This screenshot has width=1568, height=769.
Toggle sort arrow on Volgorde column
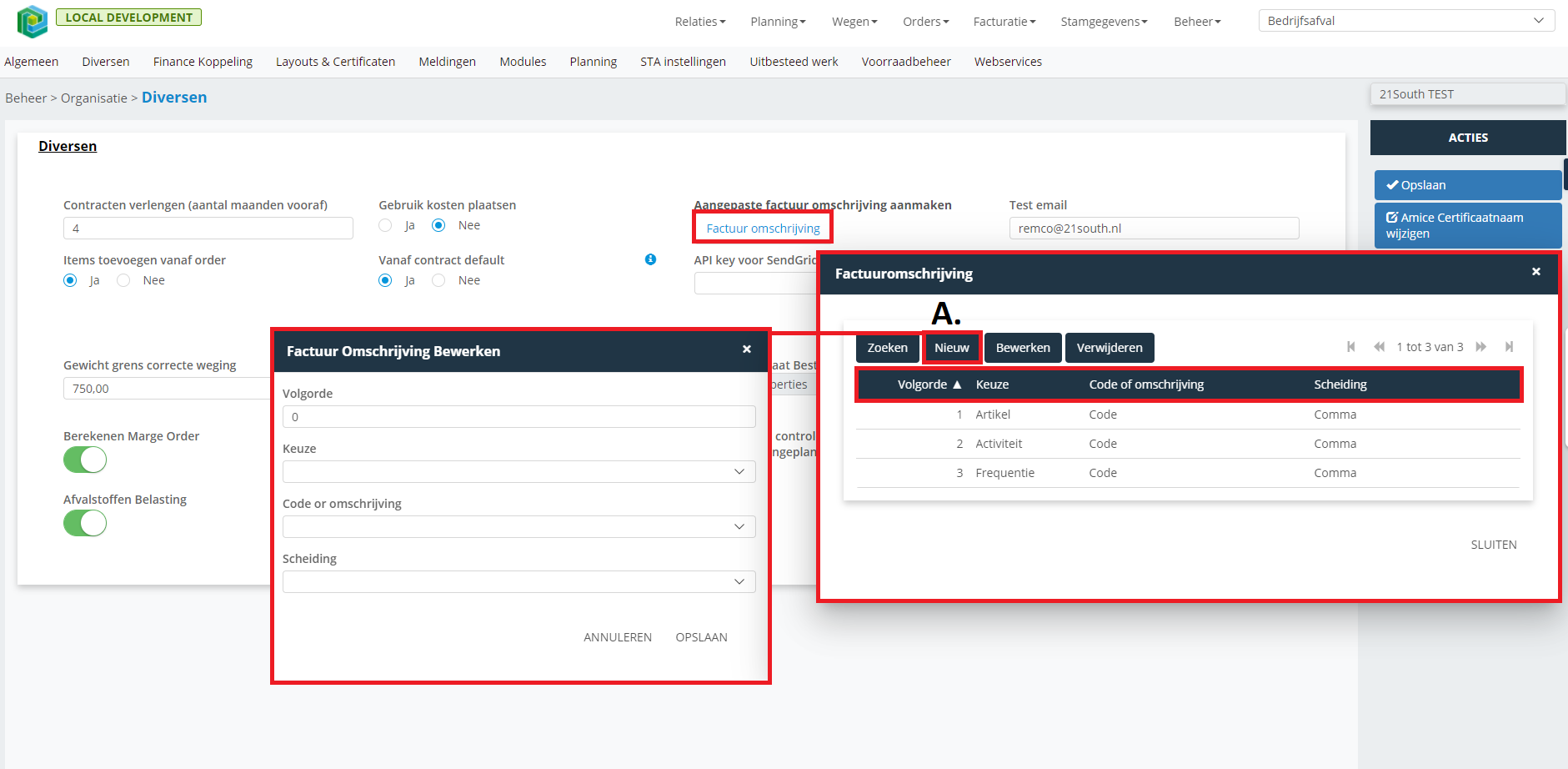(x=957, y=384)
